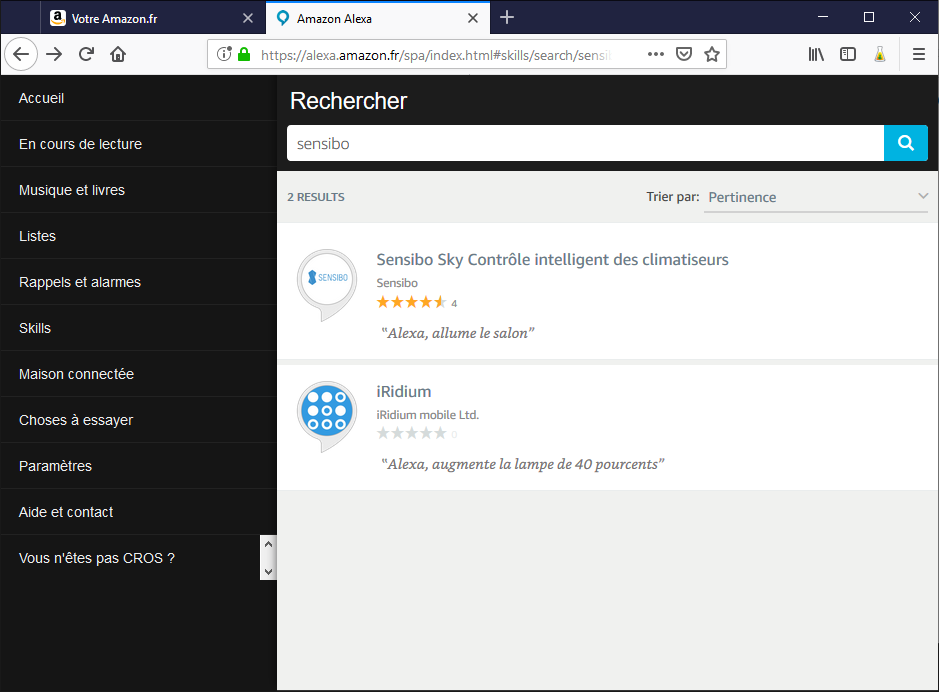
Task: Click the sidebar scroll down arrow
Action: pyautogui.click(x=268, y=572)
